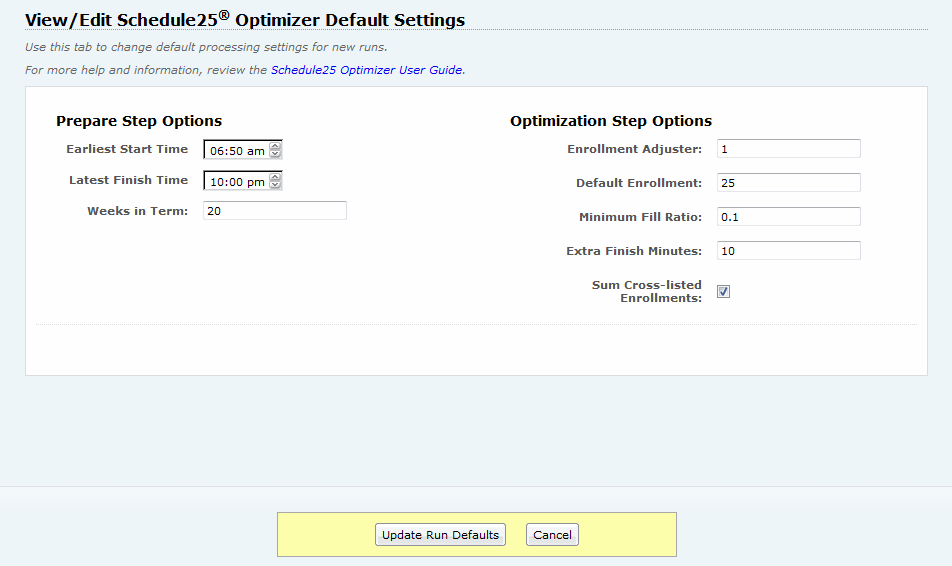Edit the Minimum Fill Ratio field
The height and width of the screenshot is (566, 952).
(x=788, y=217)
